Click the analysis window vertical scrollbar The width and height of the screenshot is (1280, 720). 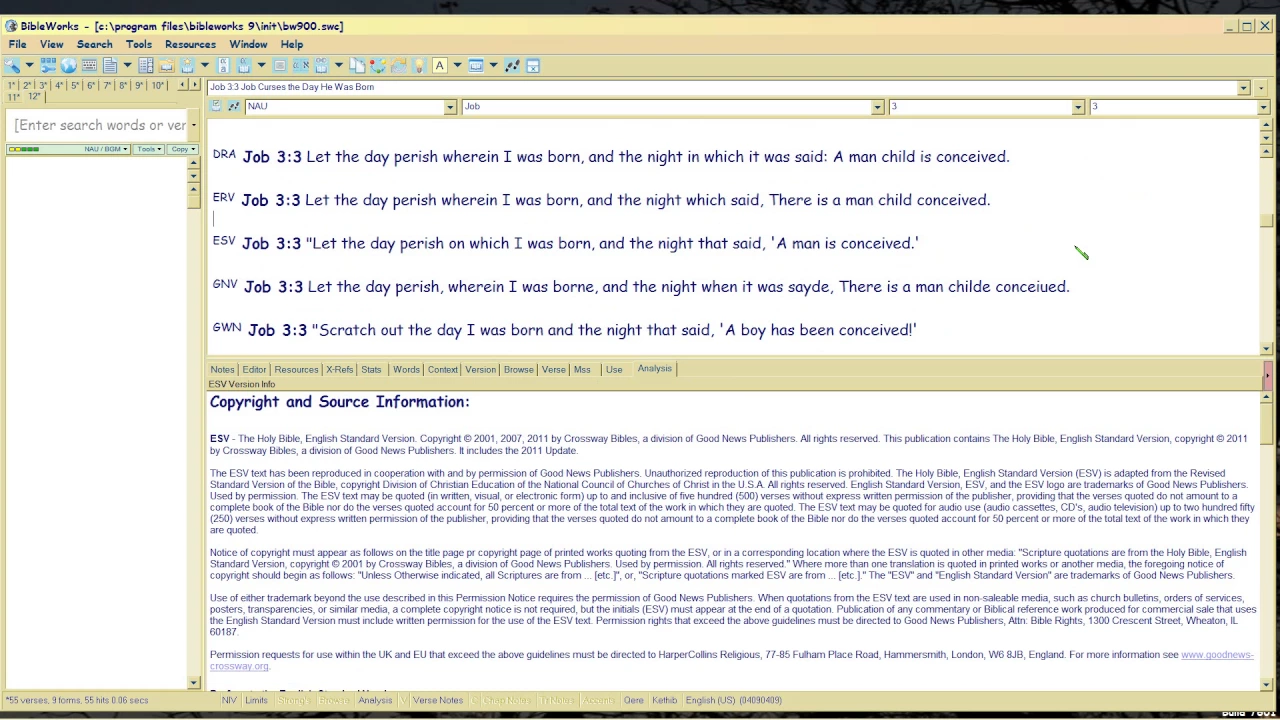tap(1266, 540)
